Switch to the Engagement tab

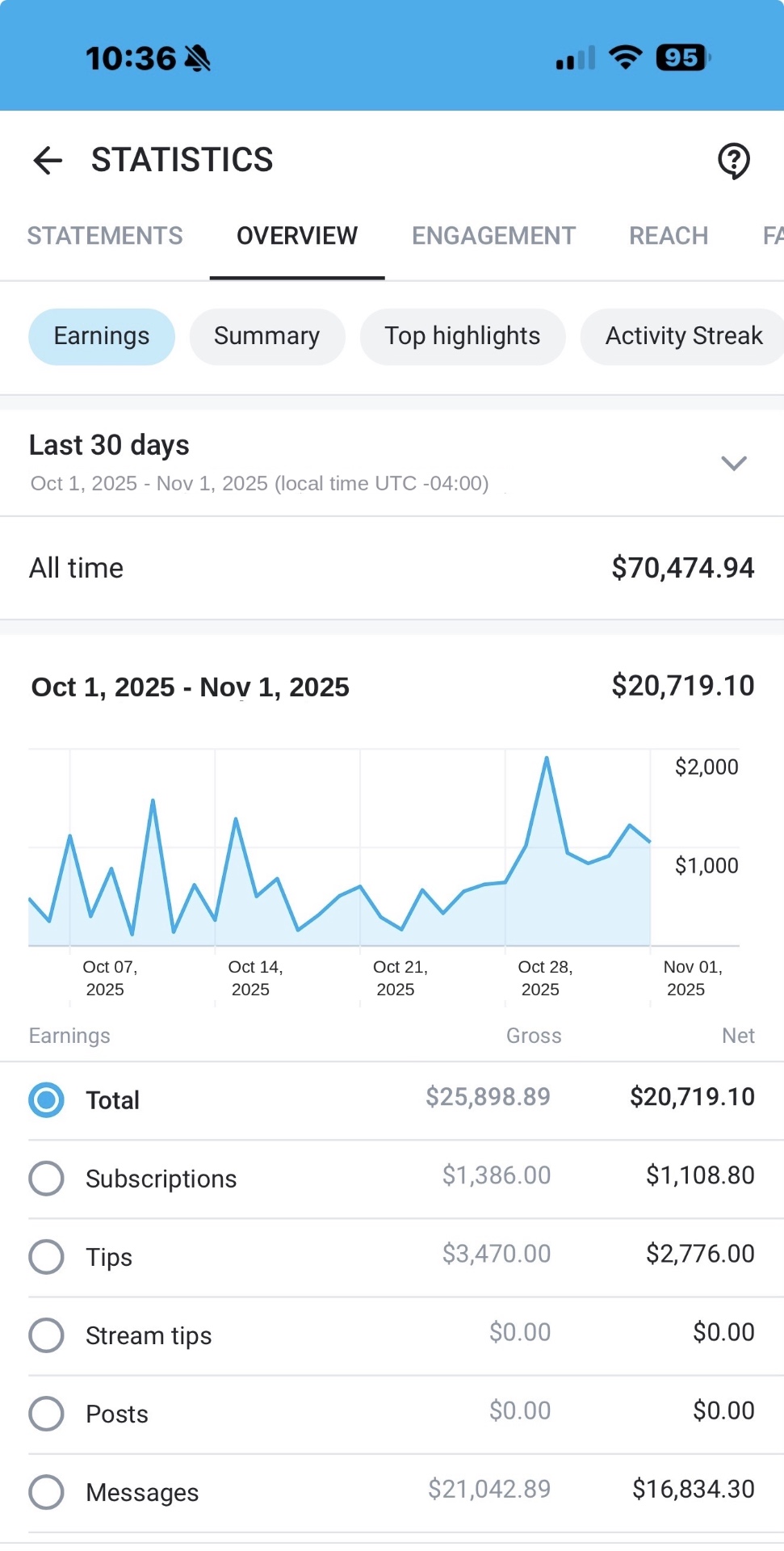(493, 236)
